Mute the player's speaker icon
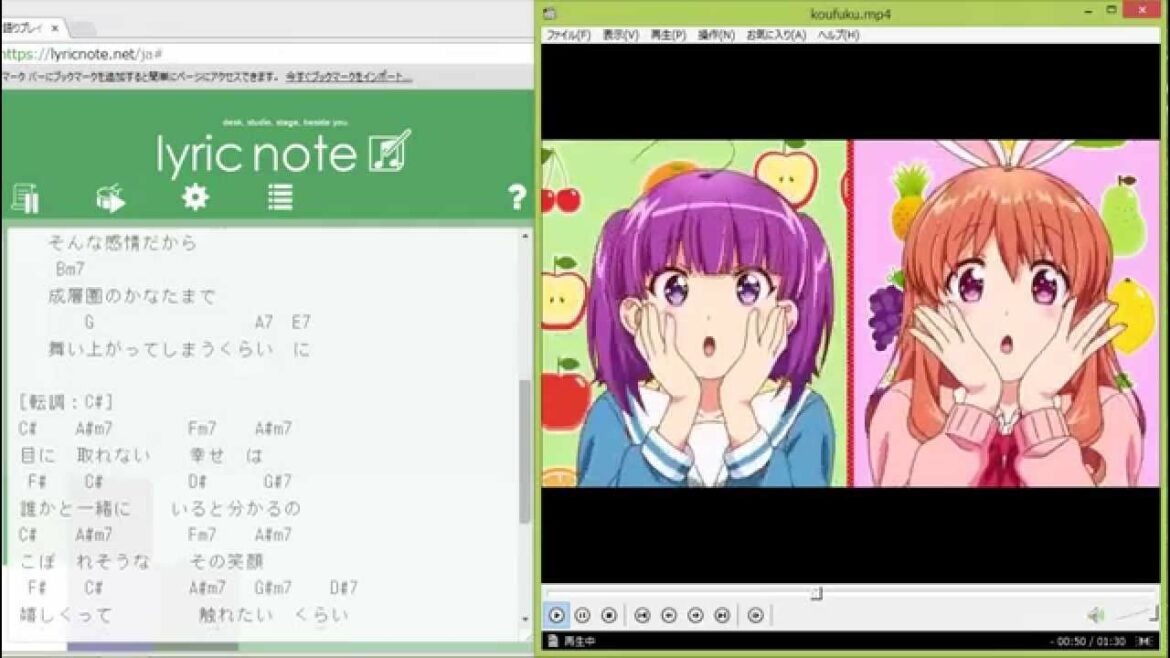The height and width of the screenshot is (658, 1170). point(1096,615)
